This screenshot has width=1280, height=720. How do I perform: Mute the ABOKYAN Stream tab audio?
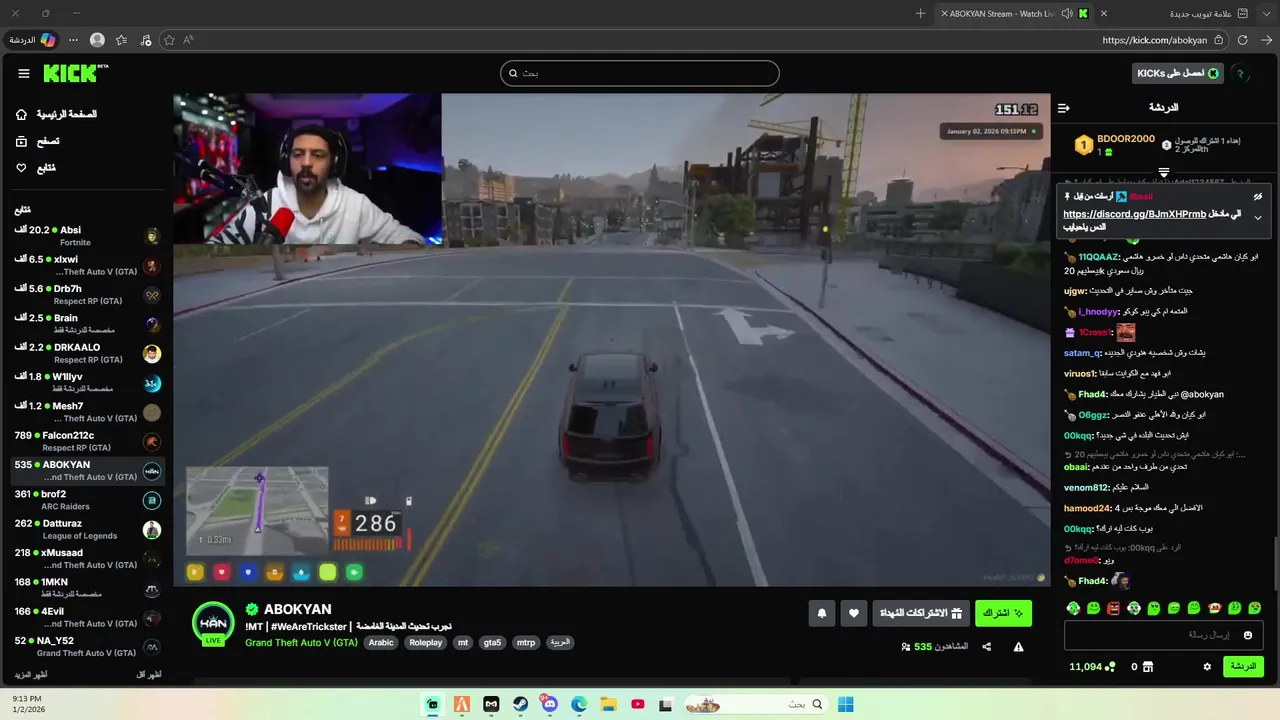click(x=1066, y=13)
